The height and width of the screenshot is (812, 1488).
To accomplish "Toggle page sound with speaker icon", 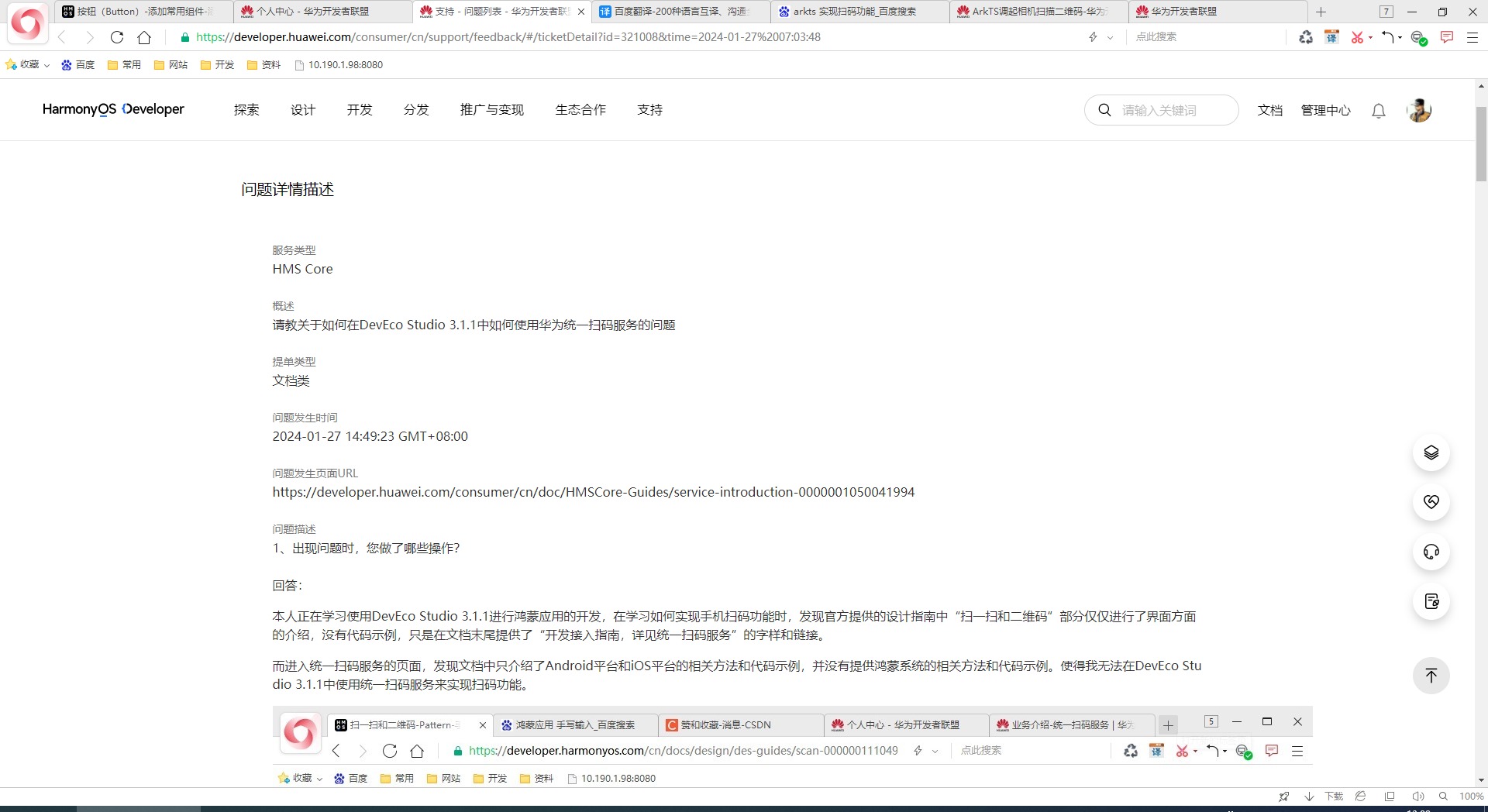I will point(1417,797).
